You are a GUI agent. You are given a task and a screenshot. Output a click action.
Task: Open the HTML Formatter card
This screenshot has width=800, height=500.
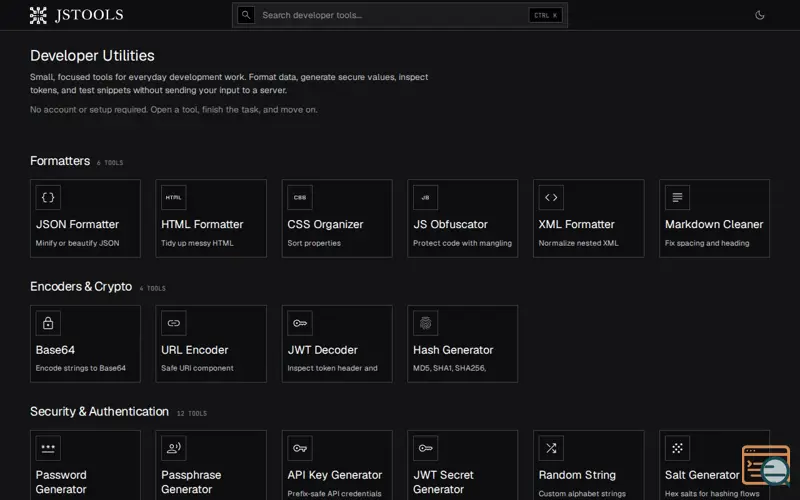[x=211, y=218]
